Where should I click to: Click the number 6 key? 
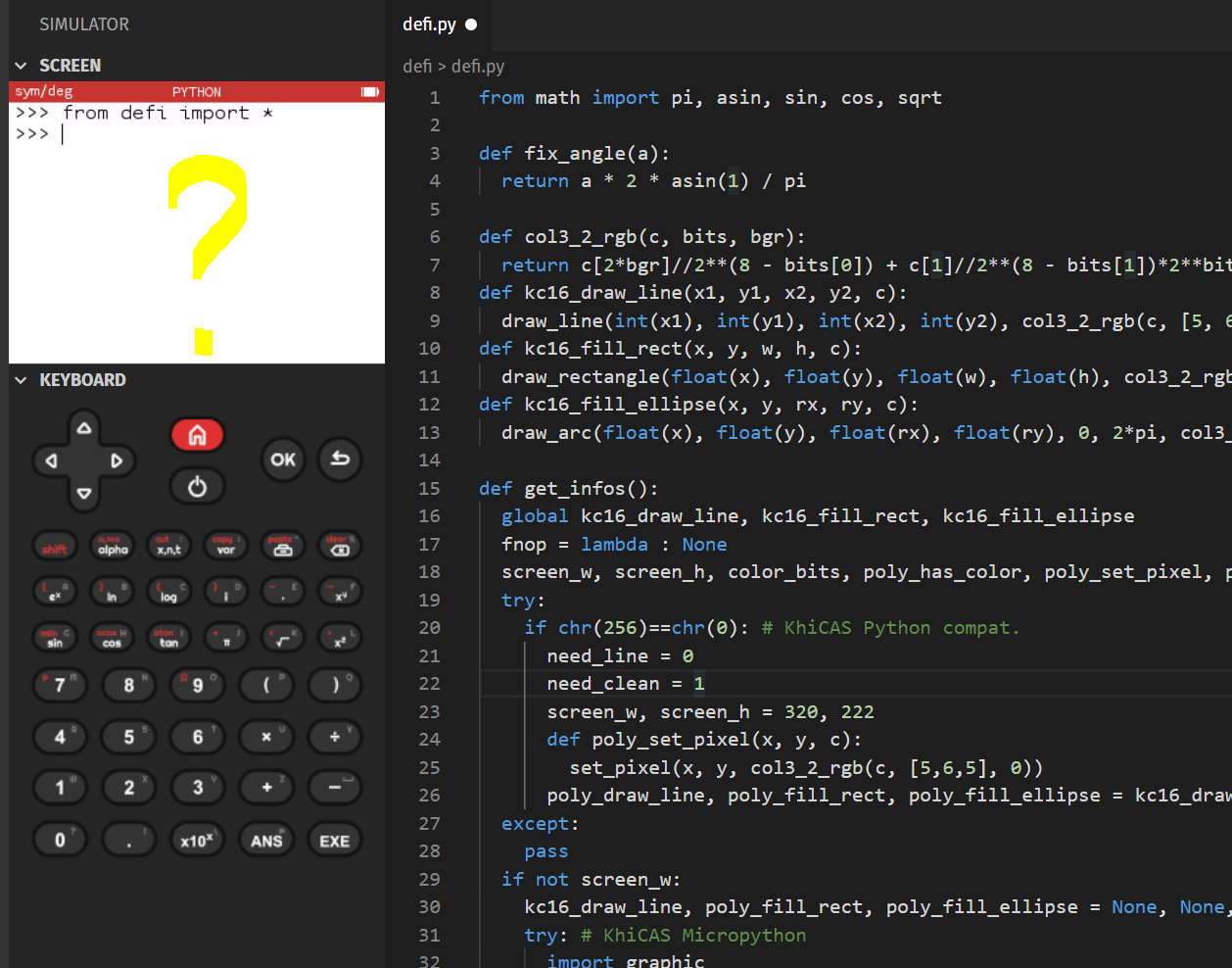[x=198, y=736]
